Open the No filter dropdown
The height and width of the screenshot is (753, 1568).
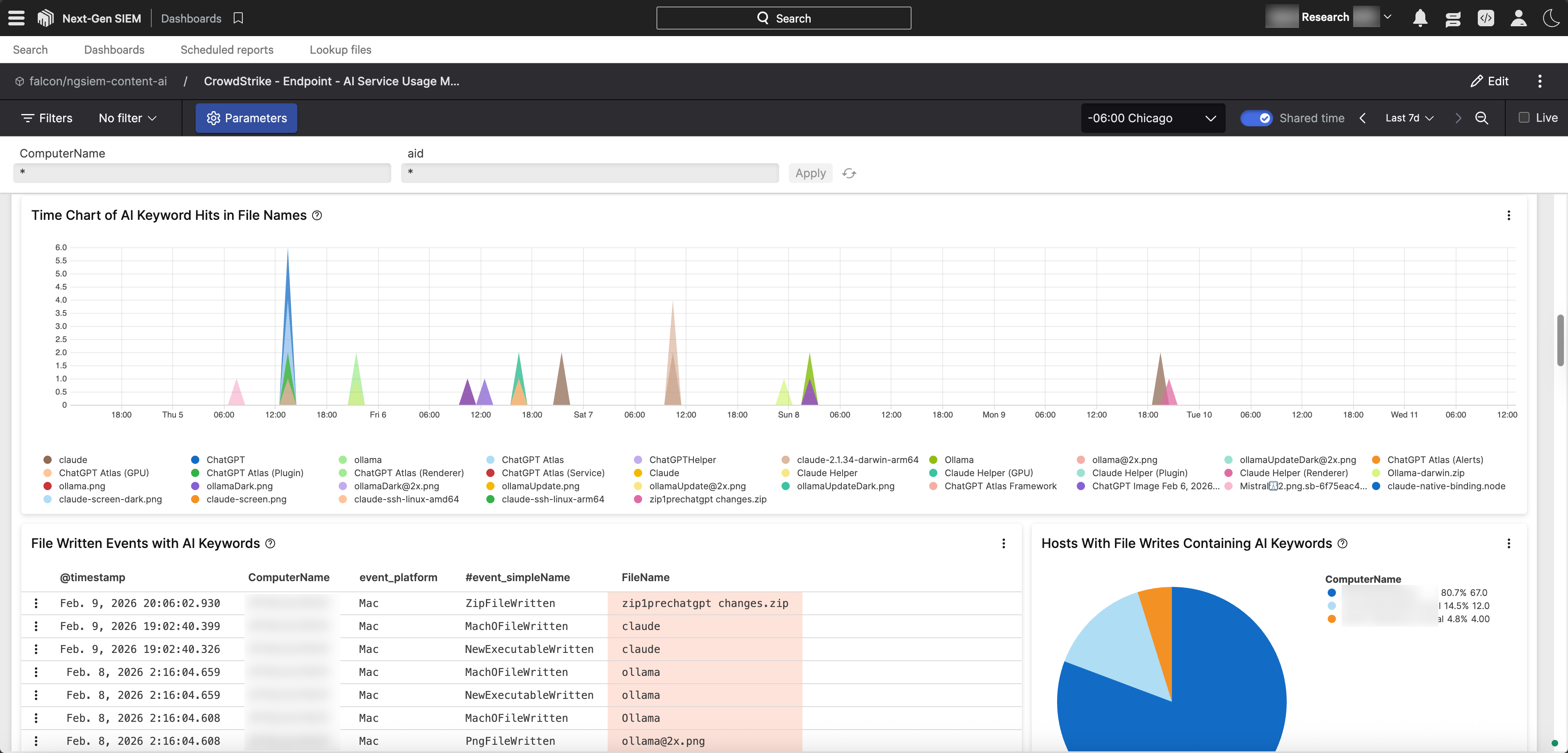pyautogui.click(x=128, y=118)
